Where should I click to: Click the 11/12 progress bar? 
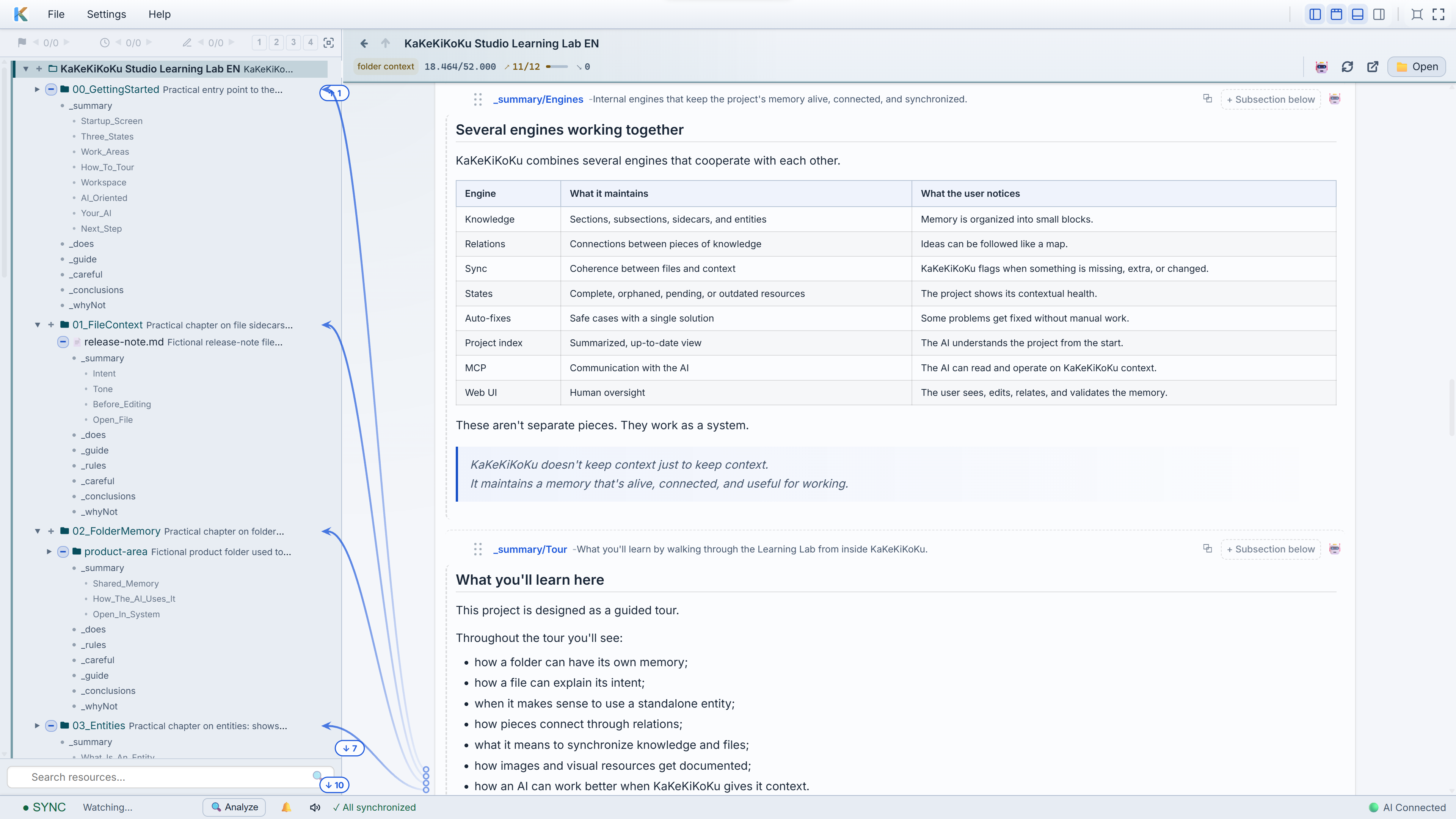(557, 67)
